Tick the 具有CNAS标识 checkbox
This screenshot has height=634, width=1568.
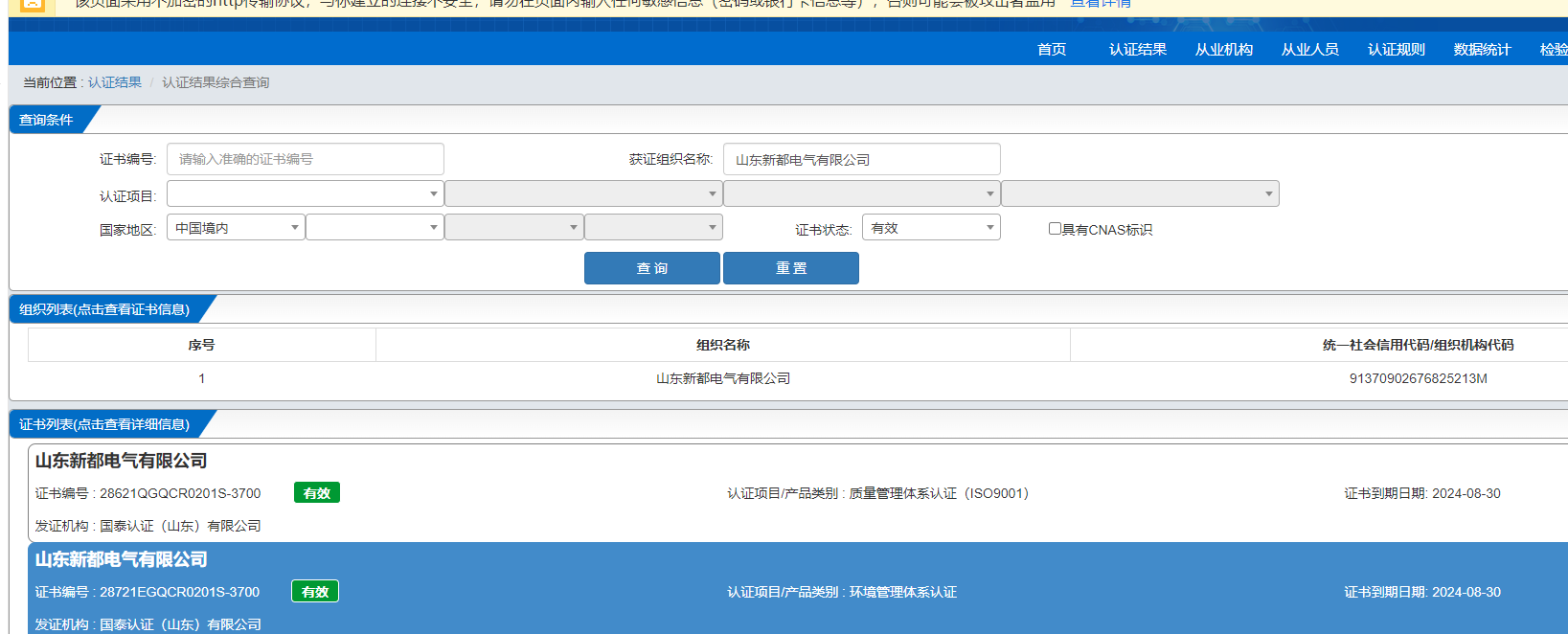coord(1055,229)
